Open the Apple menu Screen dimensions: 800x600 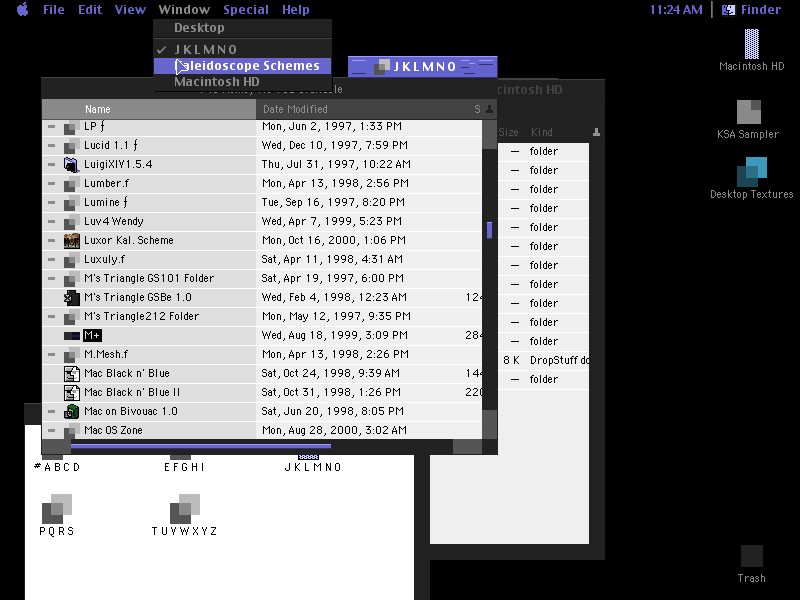point(22,9)
